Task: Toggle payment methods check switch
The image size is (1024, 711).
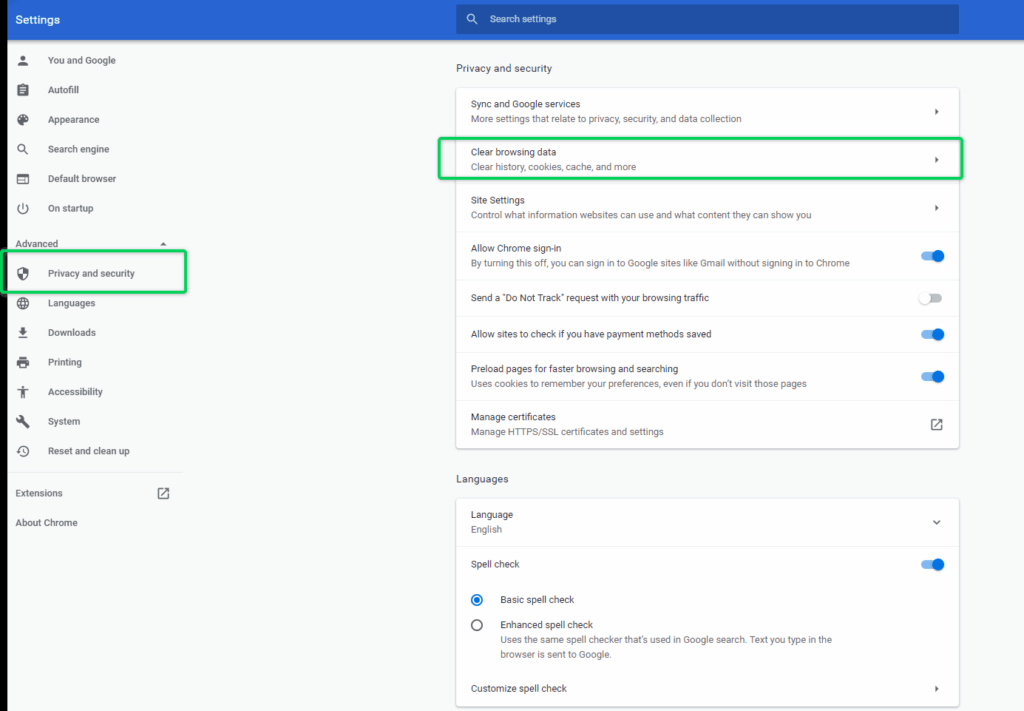Action: click(932, 334)
